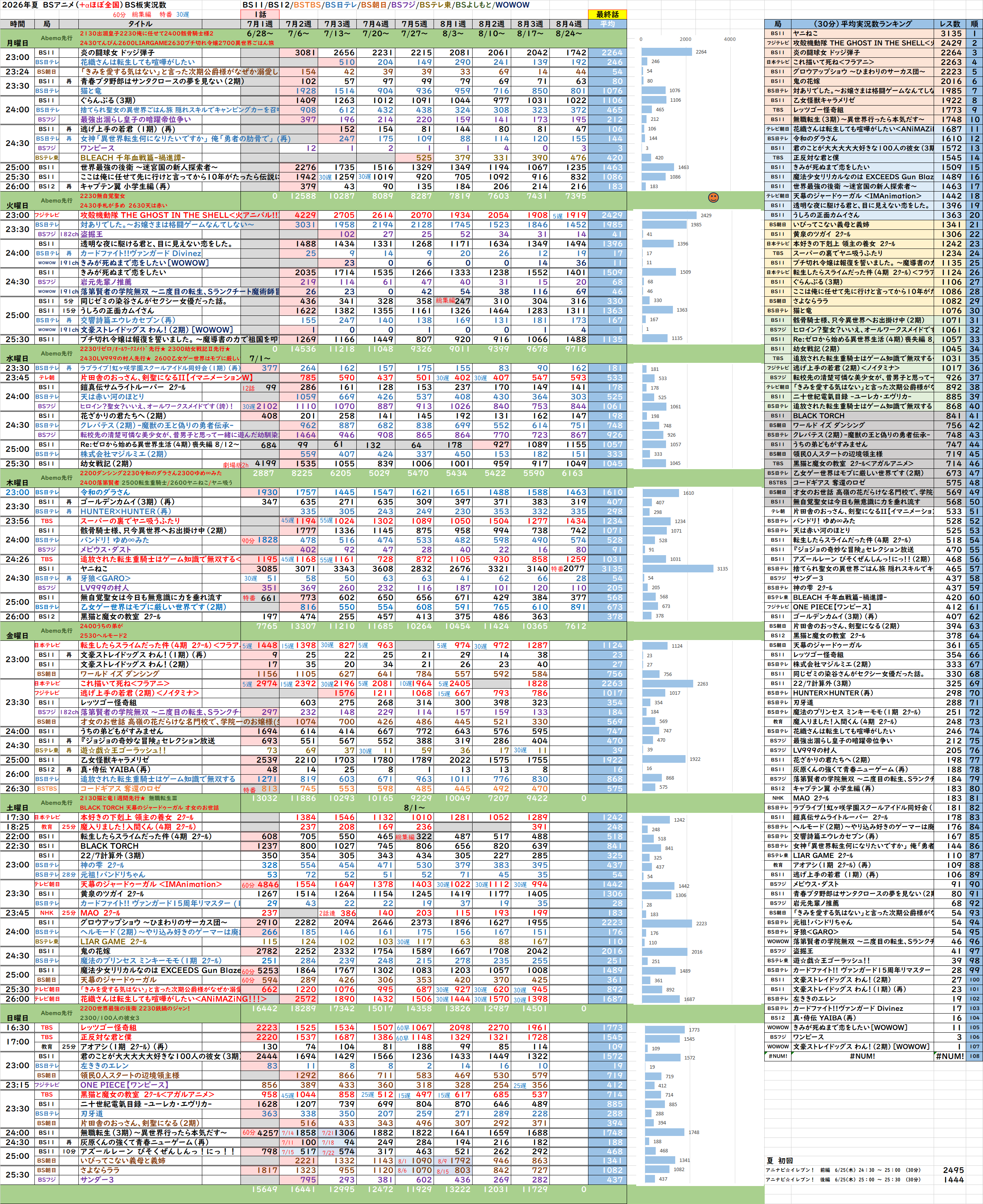Click the "4199" 幼女戦記 first-week value
Screen dimensions: 983x1204
click(266, 464)
